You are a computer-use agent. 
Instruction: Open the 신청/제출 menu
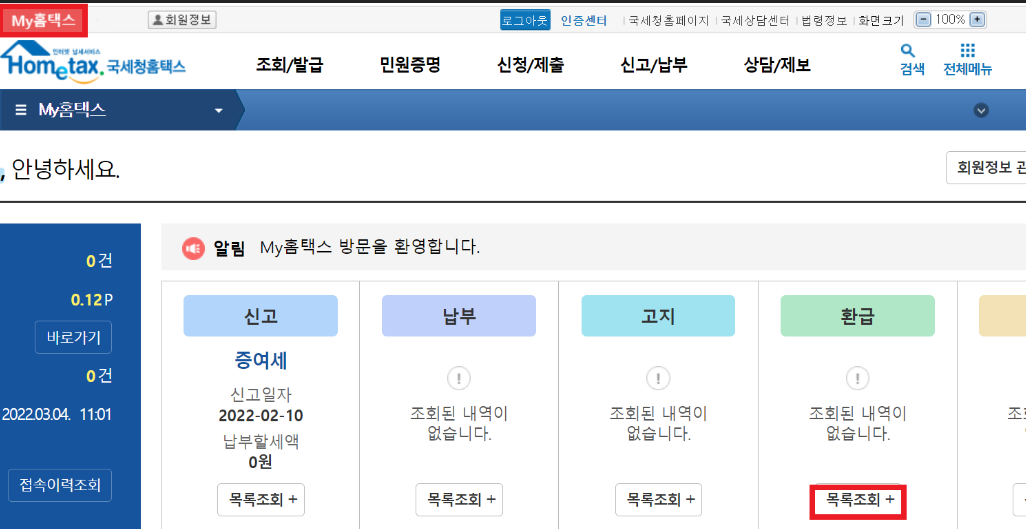click(x=530, y=65)
